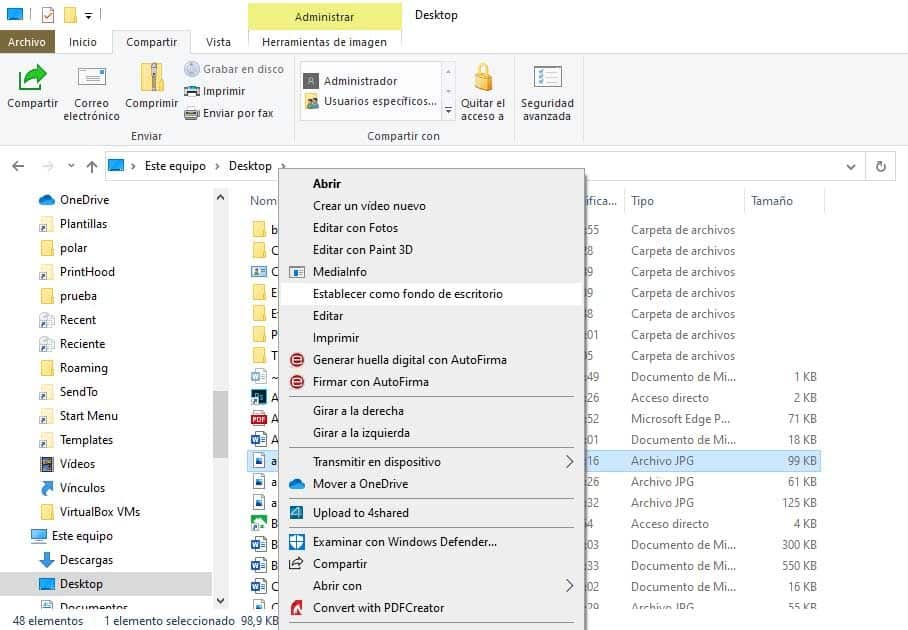Select MediaInfo in context menu
The height and width of the screenshot is (630, 908).
[x=431, y=272]
